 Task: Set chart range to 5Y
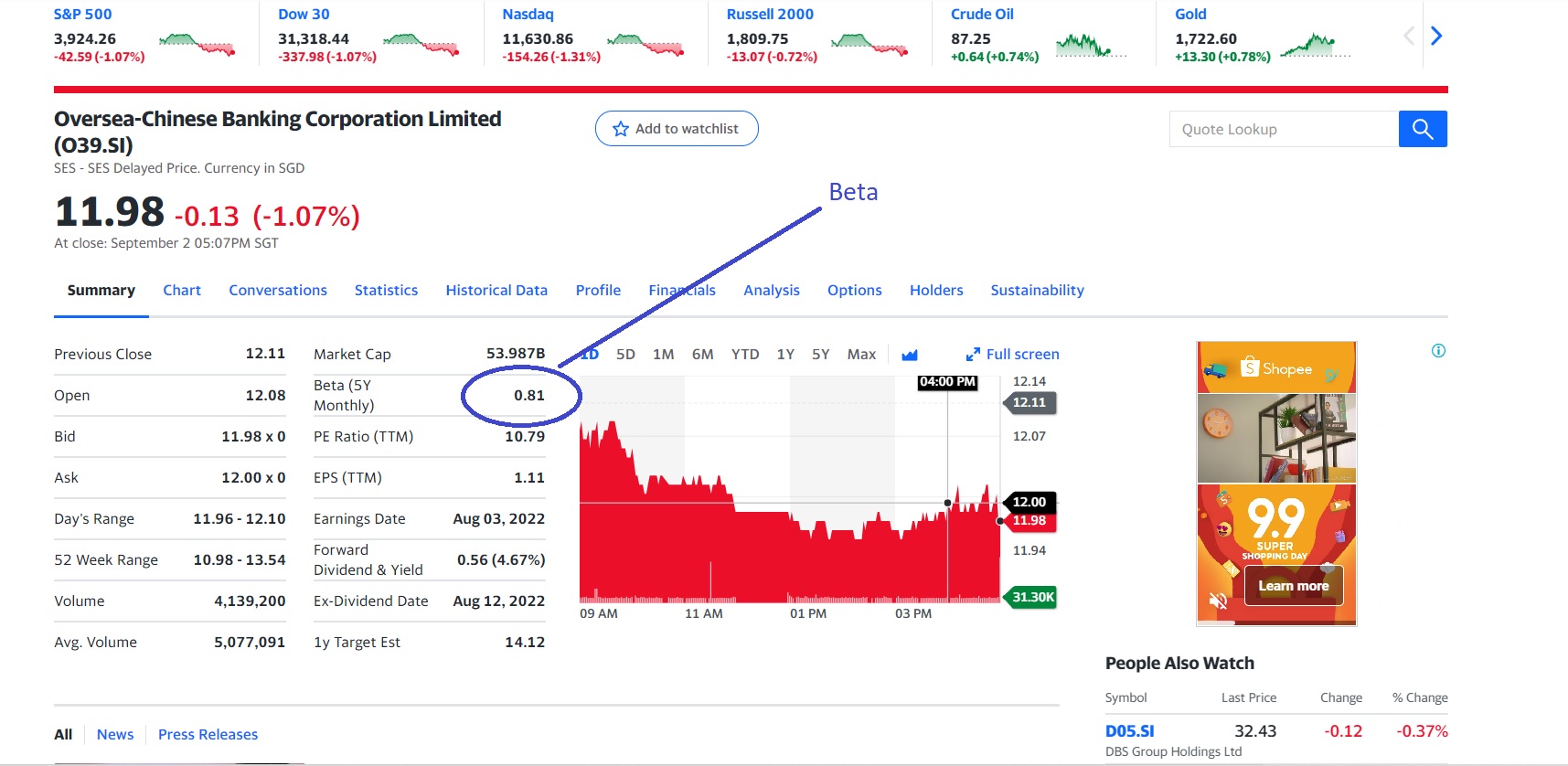point(821,355)
